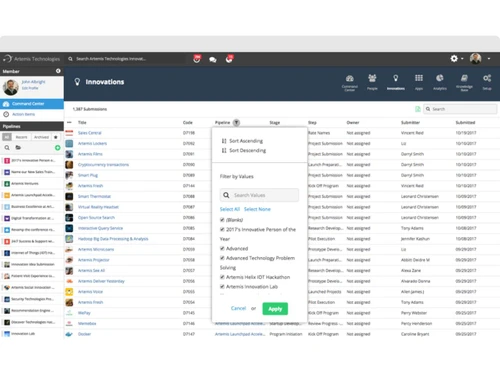500x375 pixels.
Task: Click the column chooser dash icon left of Title
Action: pos(69,122)
